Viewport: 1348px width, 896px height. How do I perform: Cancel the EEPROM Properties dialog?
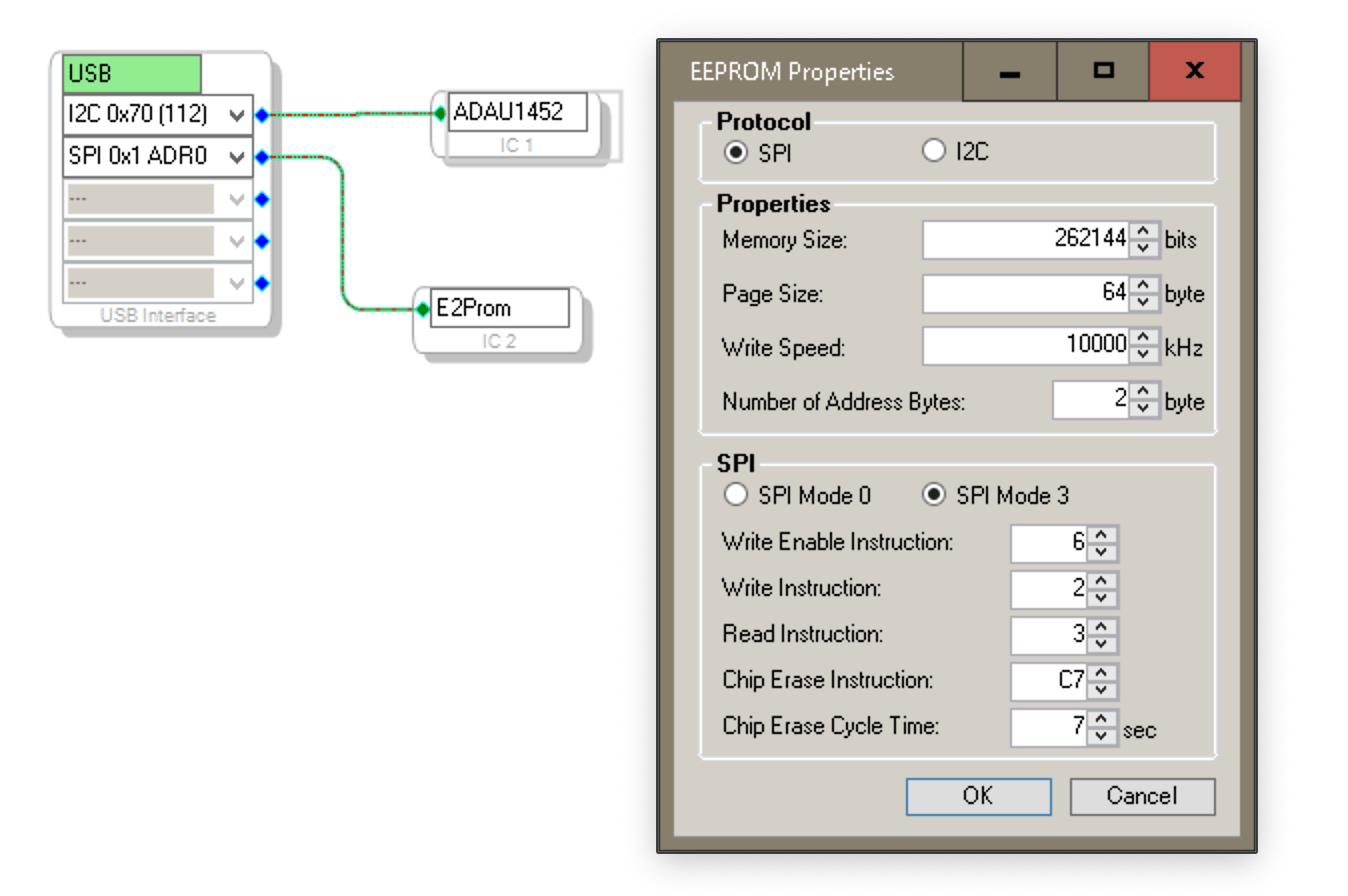tap(1142, 796)
